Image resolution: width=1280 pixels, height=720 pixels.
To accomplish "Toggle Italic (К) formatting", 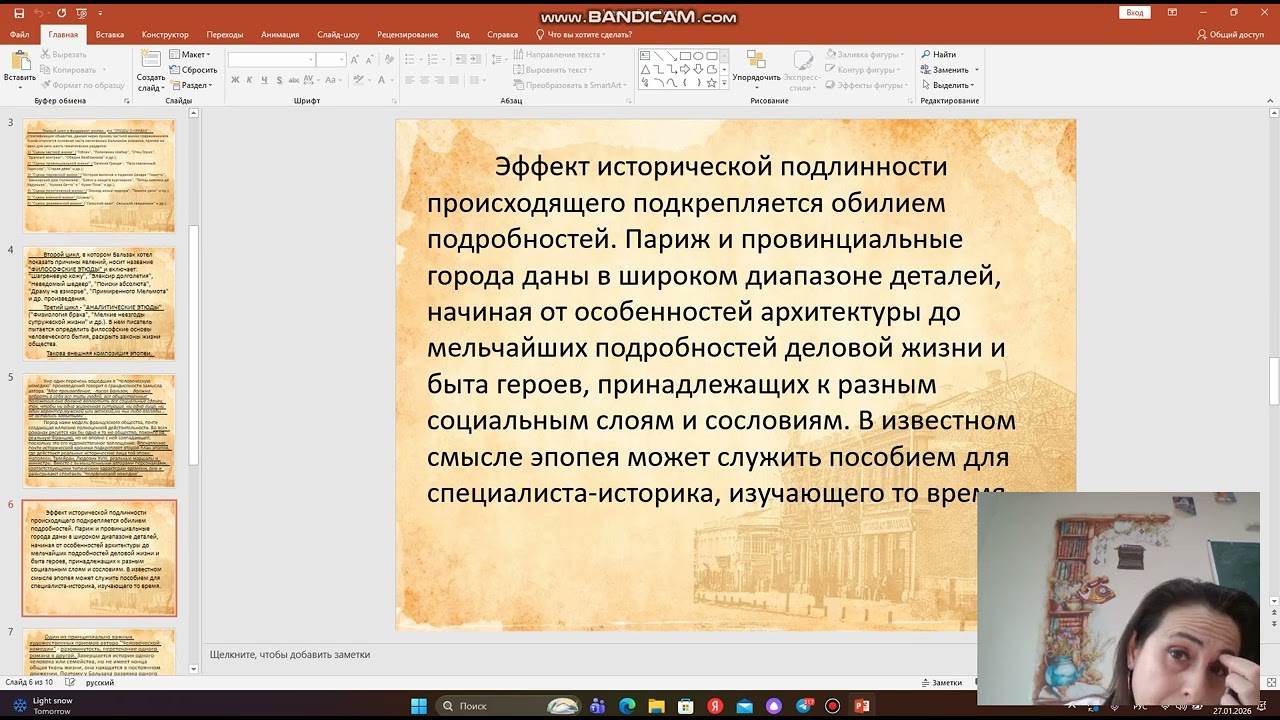I will pyautogui.click(x=249, y=80).
